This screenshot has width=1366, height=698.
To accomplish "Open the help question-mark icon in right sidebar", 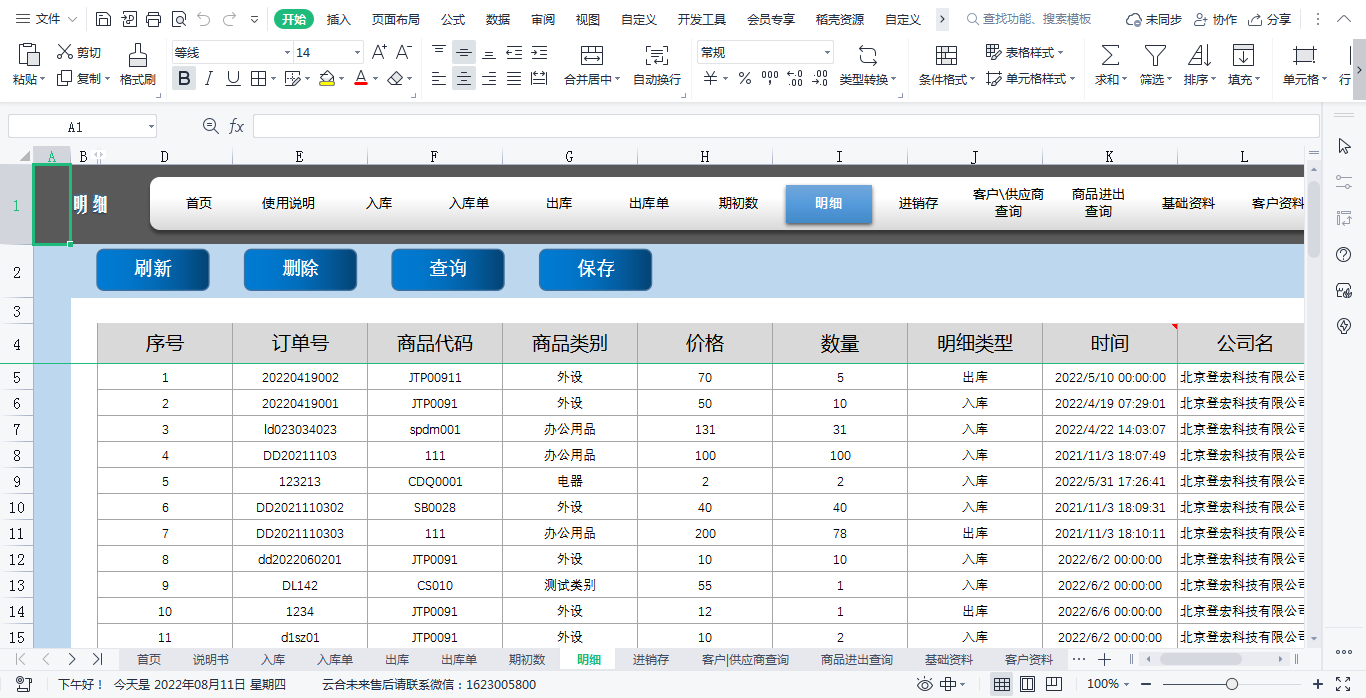I will [1344, 254].
